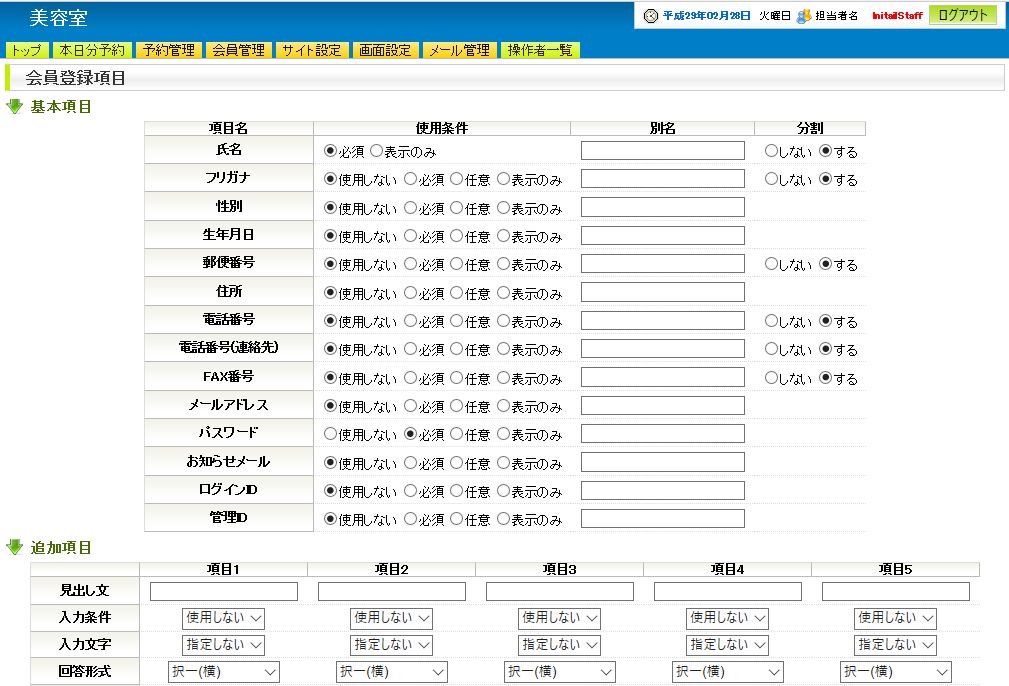
Task: Open the 回答形式 dropdown for 項目5
Action: [x=895, y=672]
